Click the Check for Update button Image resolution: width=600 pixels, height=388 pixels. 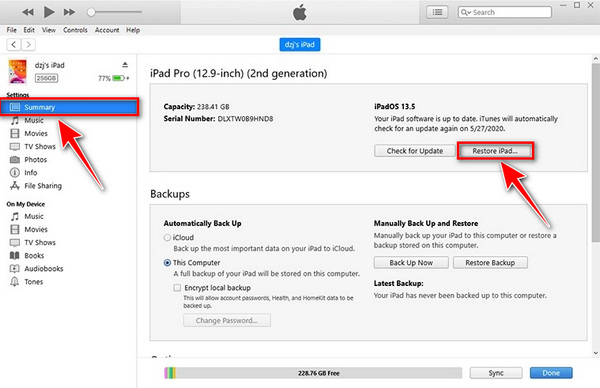(415, 151)
